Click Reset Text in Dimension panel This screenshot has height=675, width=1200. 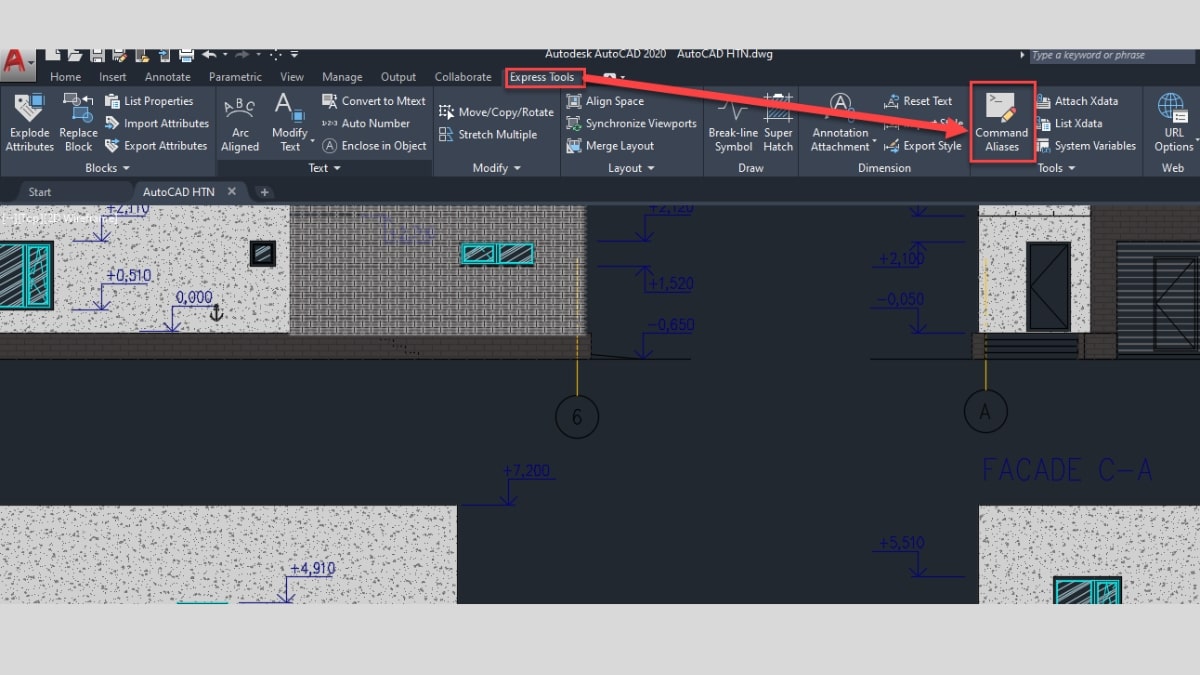[x=918, y=101]
